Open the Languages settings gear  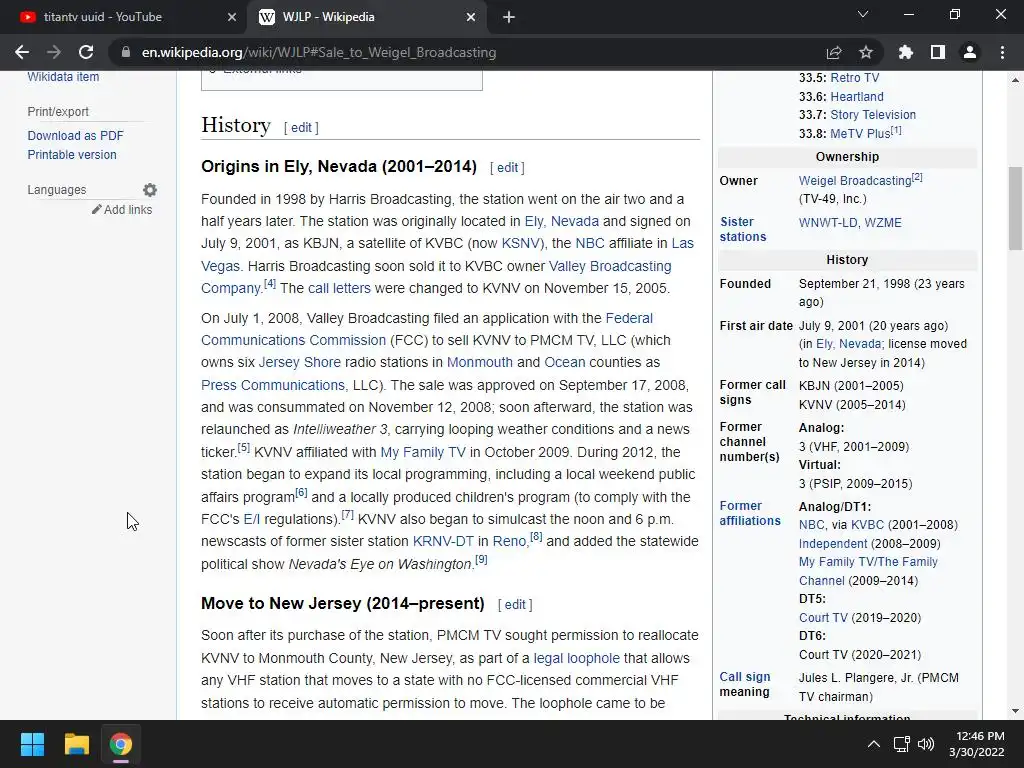[x=150, y=190]
